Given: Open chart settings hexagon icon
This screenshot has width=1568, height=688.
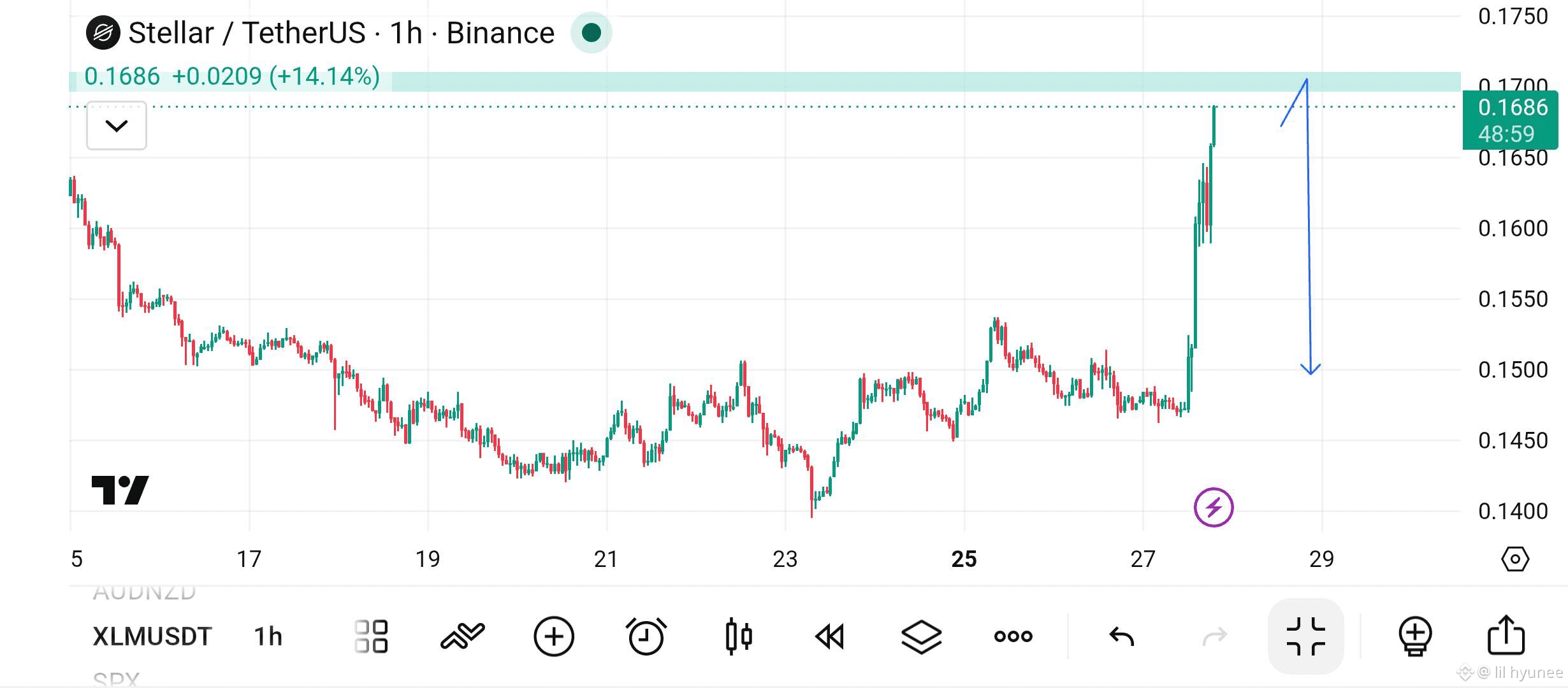Looking at the screenshot, I should [1515, 559].
